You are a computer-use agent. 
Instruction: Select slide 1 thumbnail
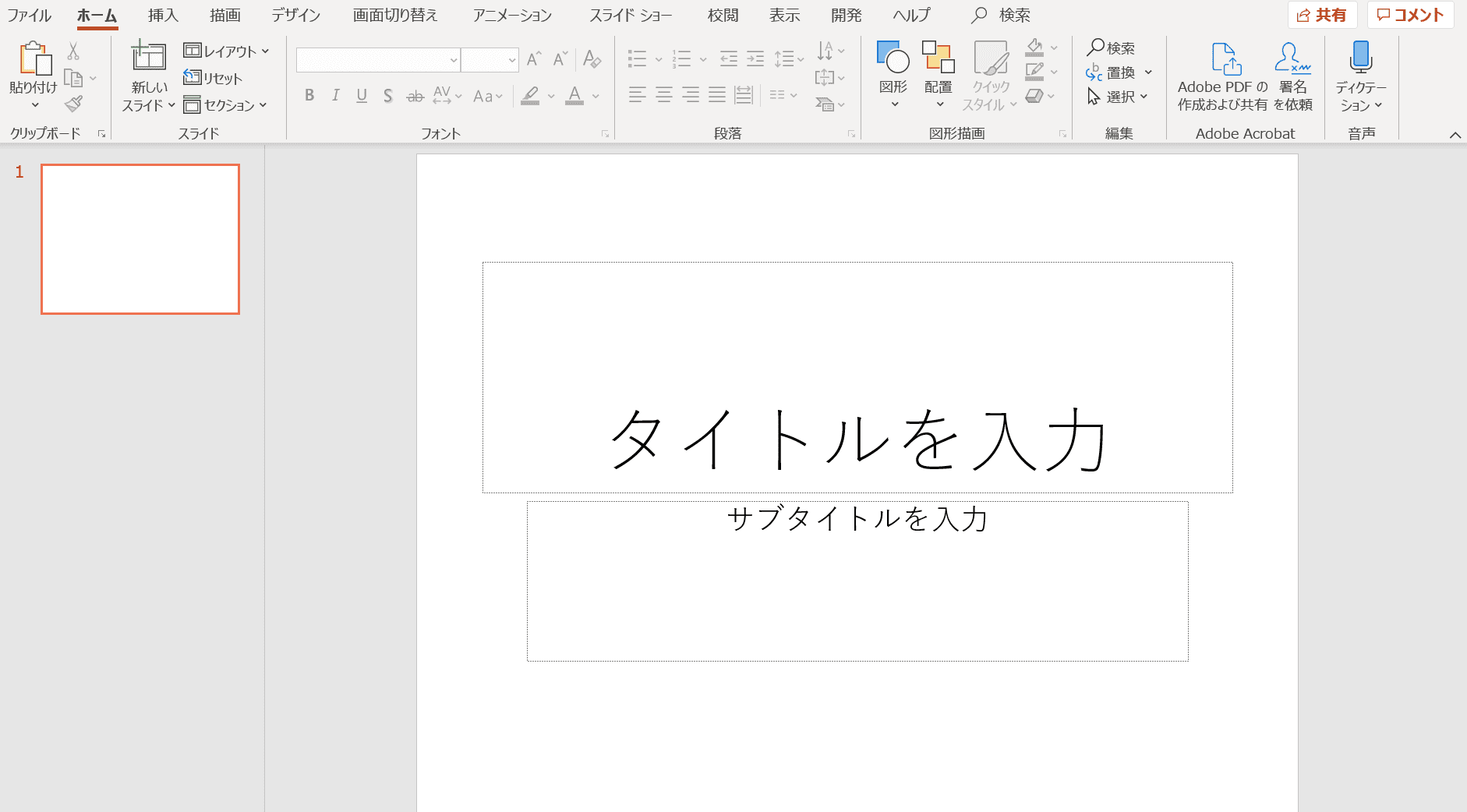(x=140, y=239)
